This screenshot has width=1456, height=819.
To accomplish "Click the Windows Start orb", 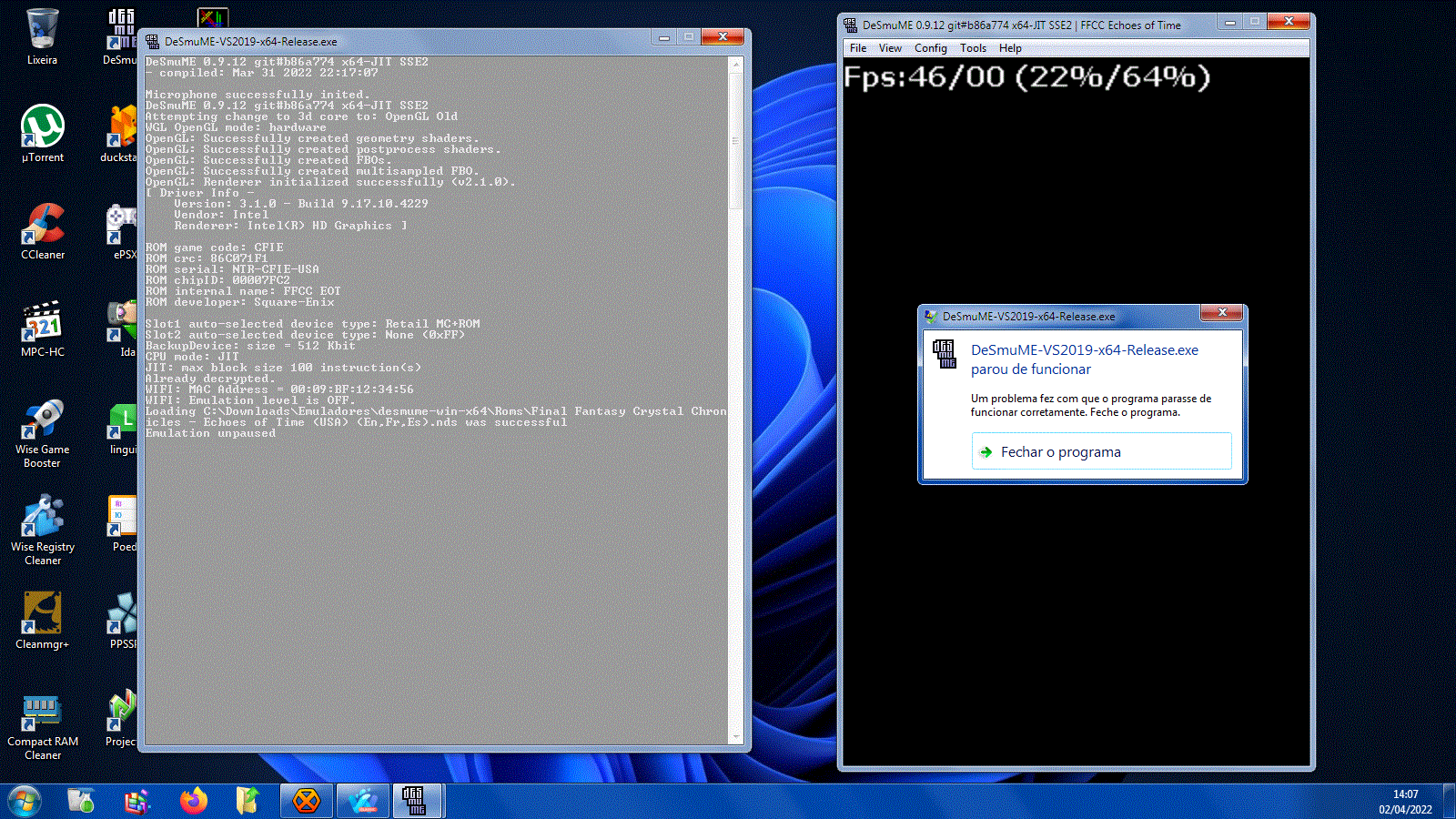I will 25,802.
